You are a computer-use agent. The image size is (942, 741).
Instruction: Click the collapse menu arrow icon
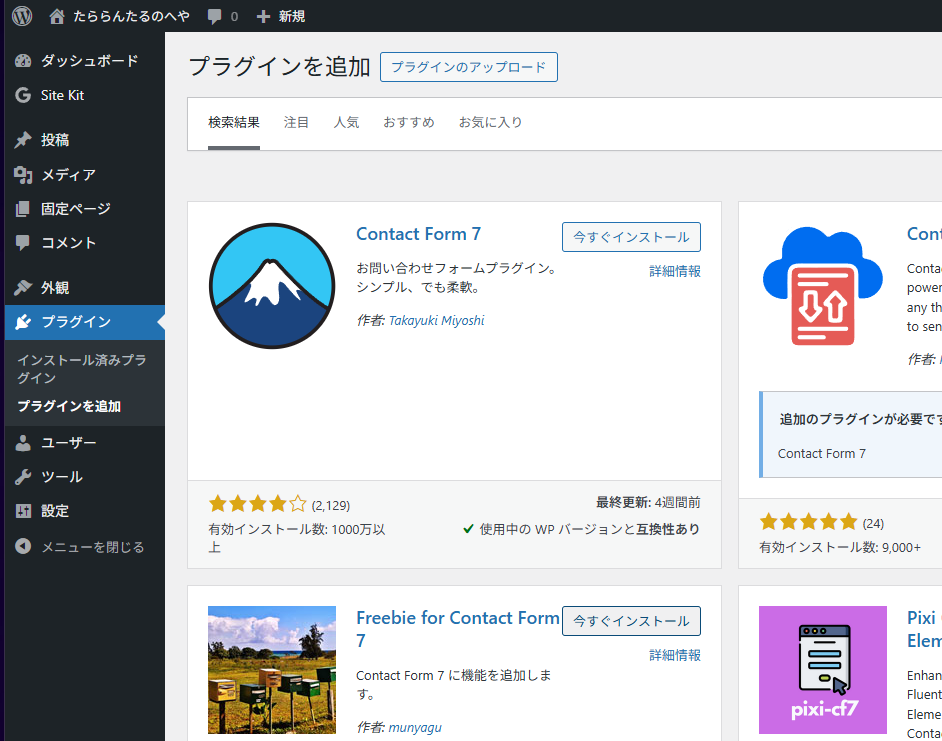tap(23, 546)
